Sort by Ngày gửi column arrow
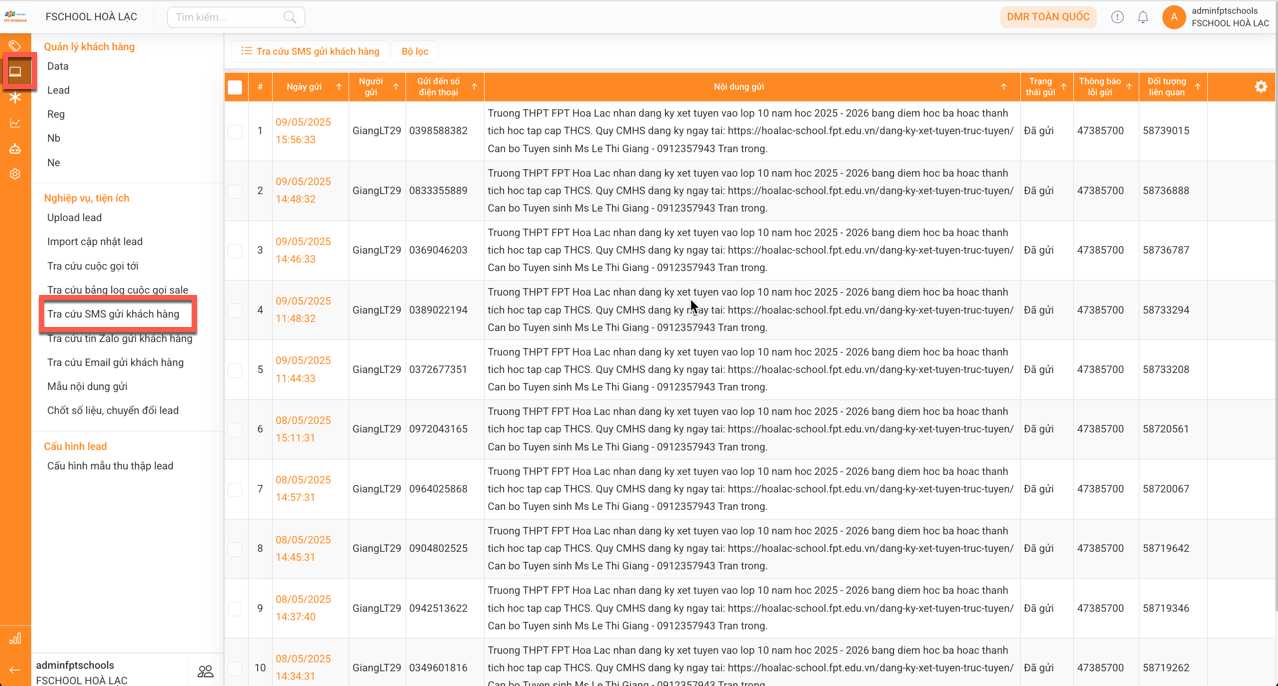 point(339,87)
